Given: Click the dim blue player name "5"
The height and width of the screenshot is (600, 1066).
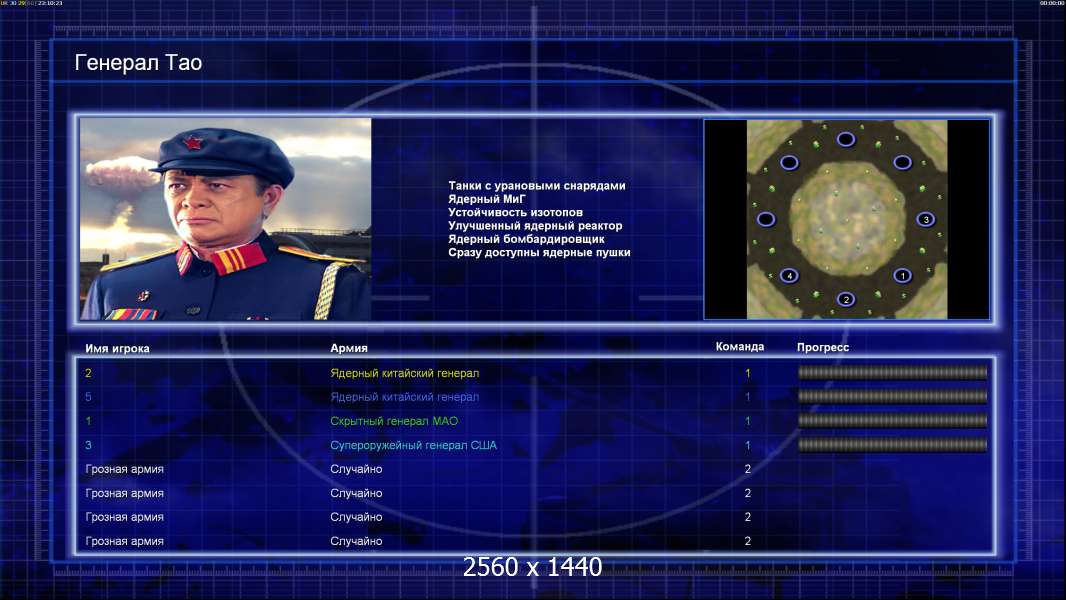Looking at the screenshot, I should click(x=88, y=397).
